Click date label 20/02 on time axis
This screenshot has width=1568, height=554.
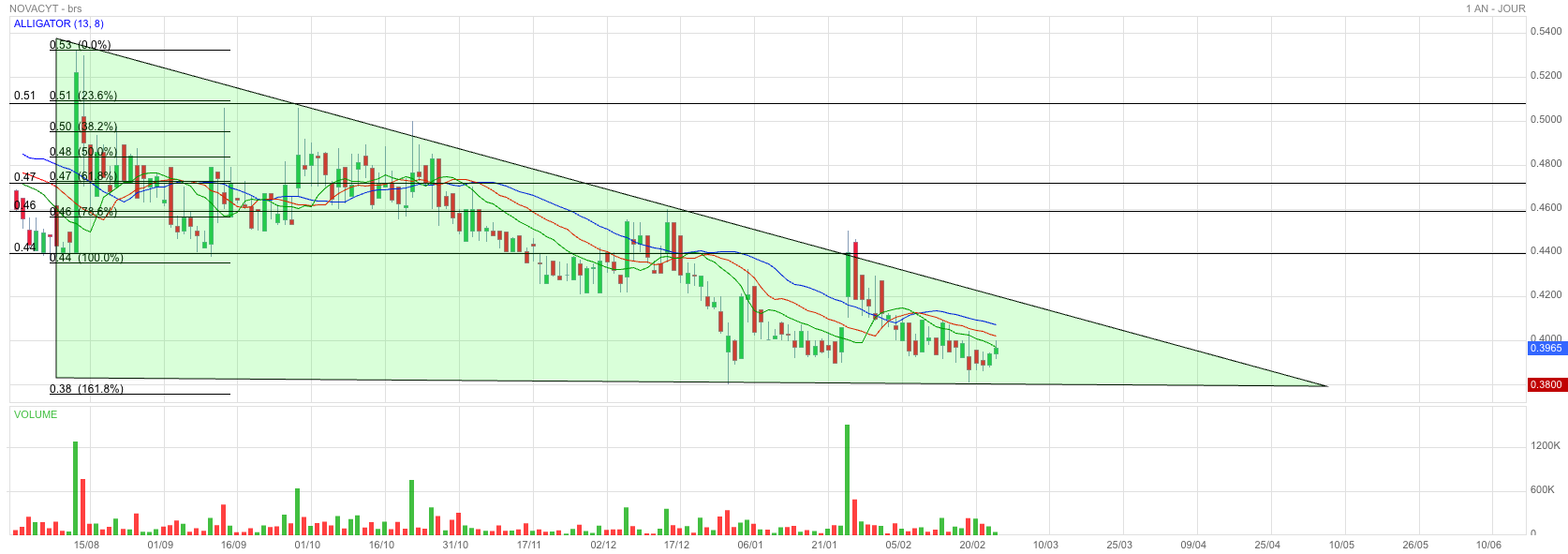point(972,545)
